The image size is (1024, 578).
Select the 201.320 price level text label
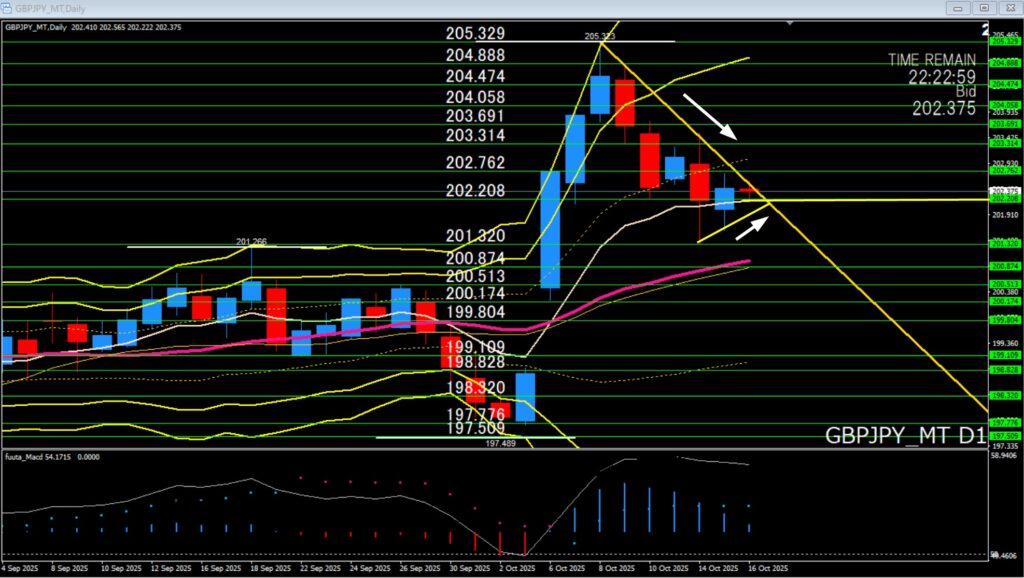475,236
